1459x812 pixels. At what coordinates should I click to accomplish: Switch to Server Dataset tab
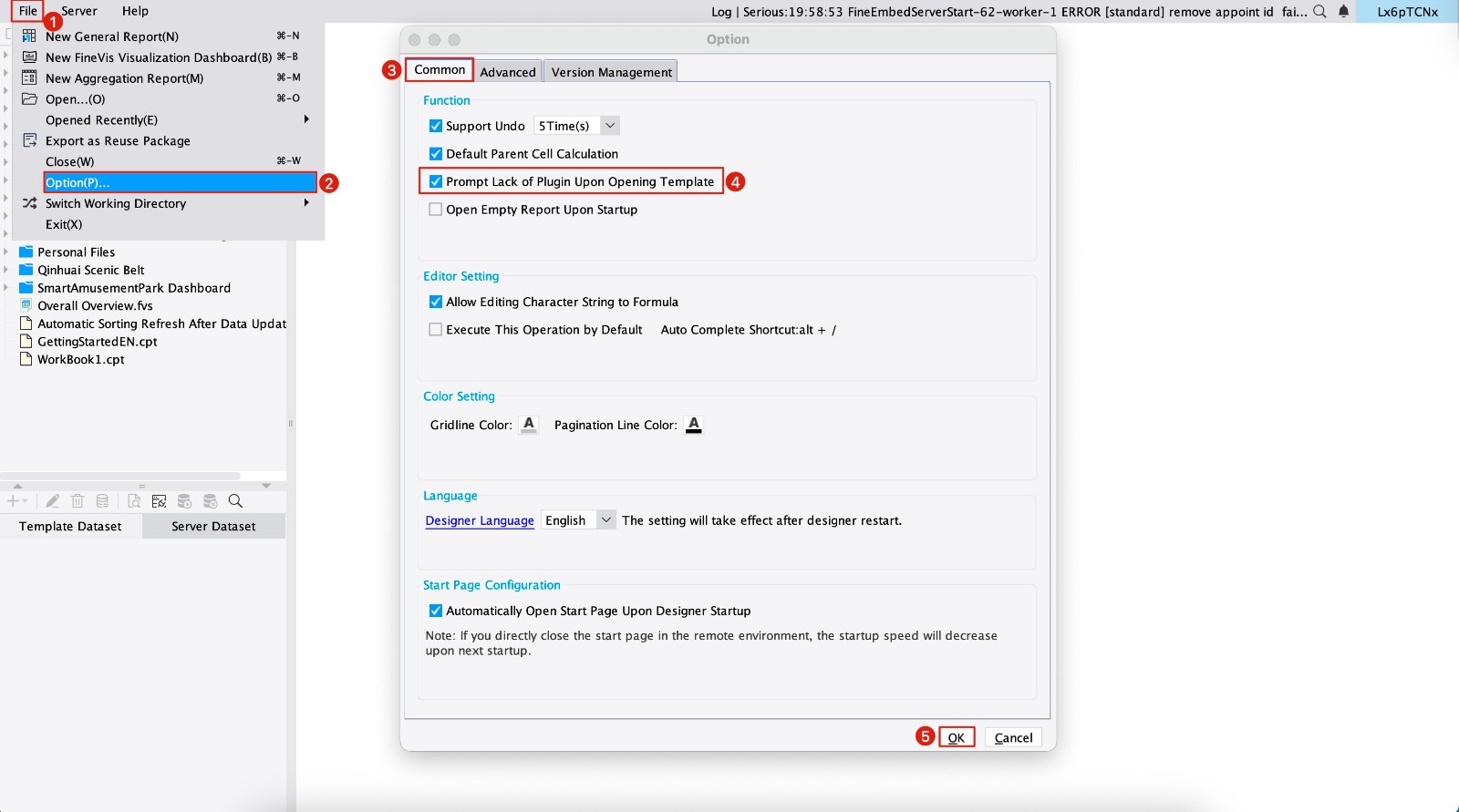(x=213, y=526)
